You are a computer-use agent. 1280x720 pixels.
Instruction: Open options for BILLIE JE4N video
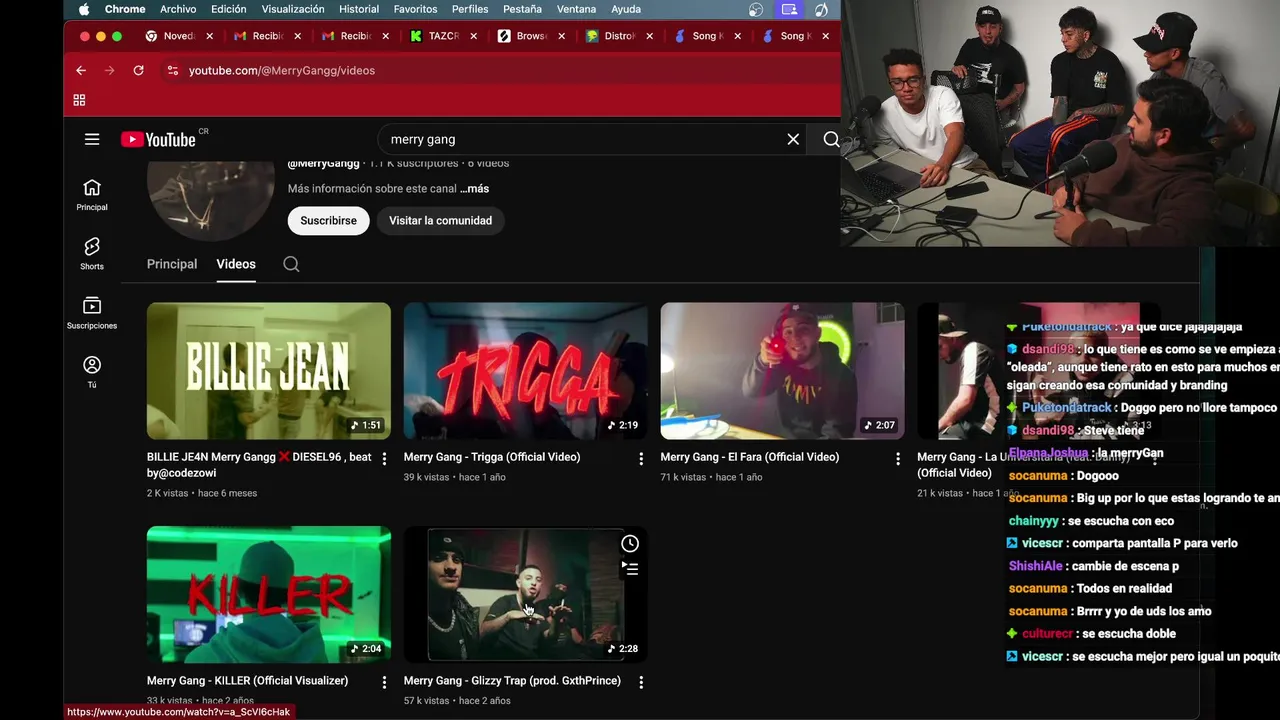(x=384, y=459)
